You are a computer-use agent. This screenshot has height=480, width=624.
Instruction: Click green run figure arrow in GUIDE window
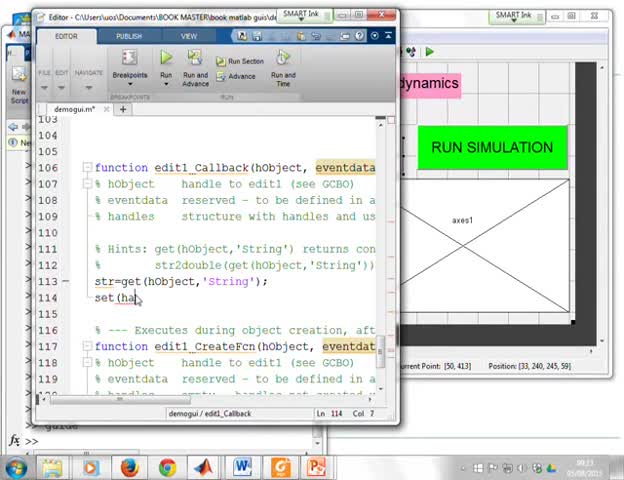429,52
